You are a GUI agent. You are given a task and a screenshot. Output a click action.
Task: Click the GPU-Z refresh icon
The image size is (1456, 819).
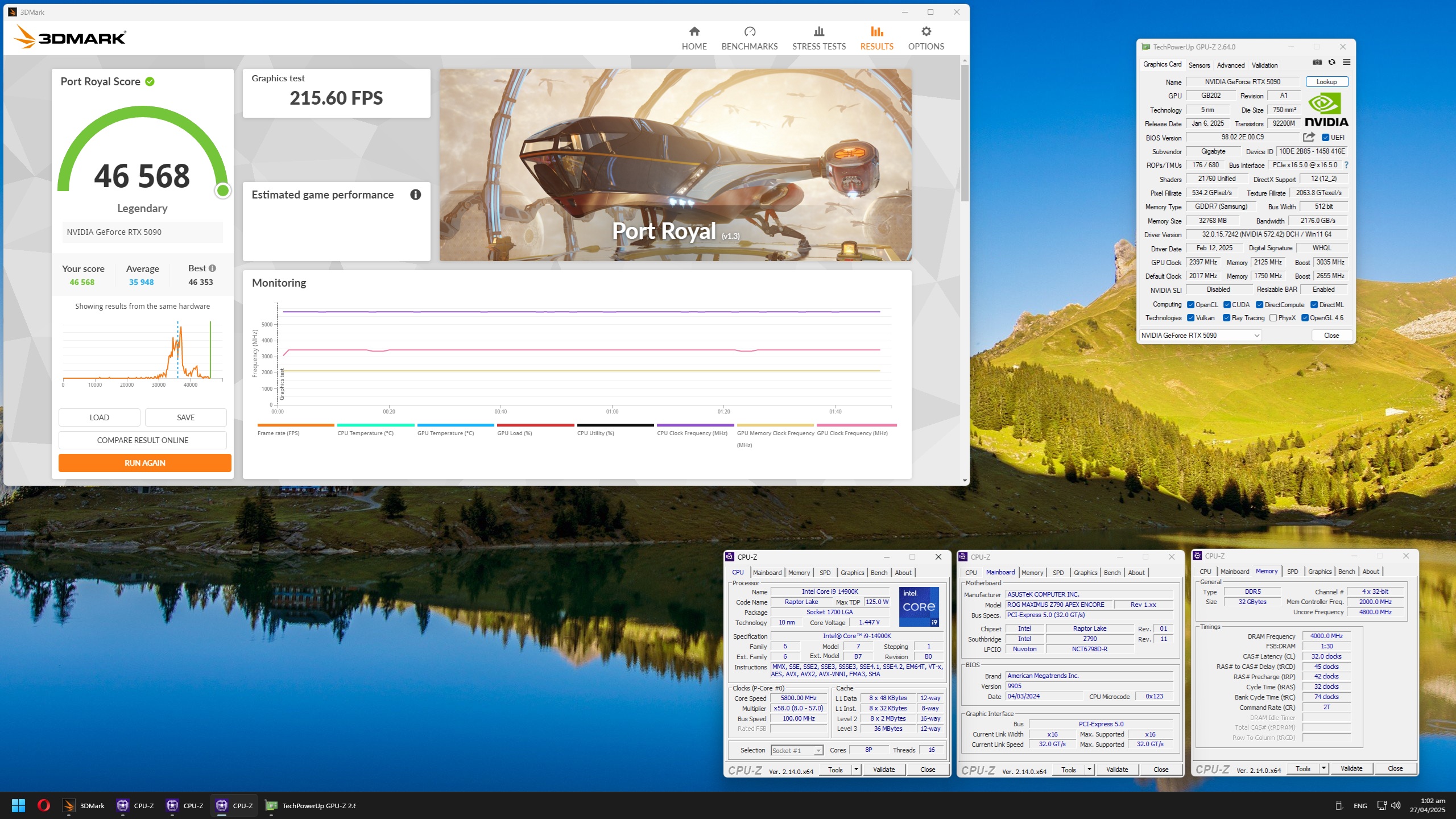click(x=1331, y=62)
